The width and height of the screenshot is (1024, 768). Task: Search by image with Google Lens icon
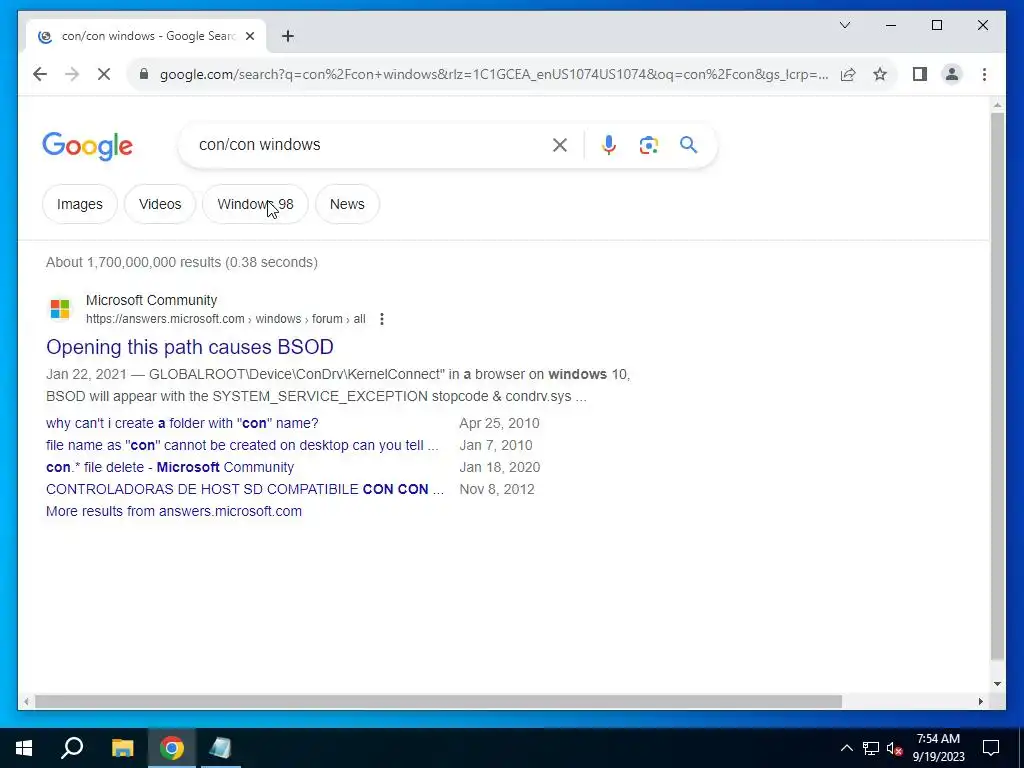(x=648, y=145)
